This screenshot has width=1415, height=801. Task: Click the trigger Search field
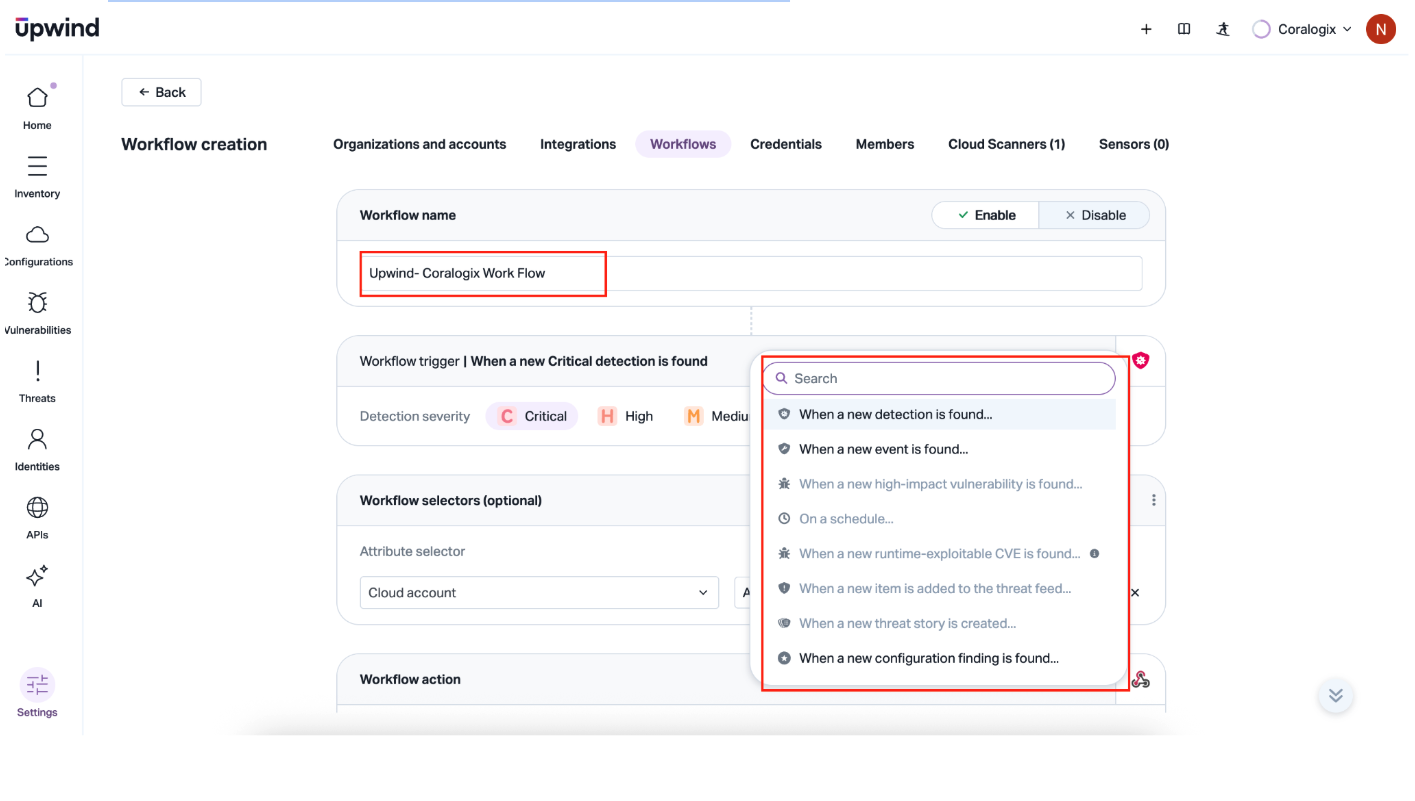point(940,378)
